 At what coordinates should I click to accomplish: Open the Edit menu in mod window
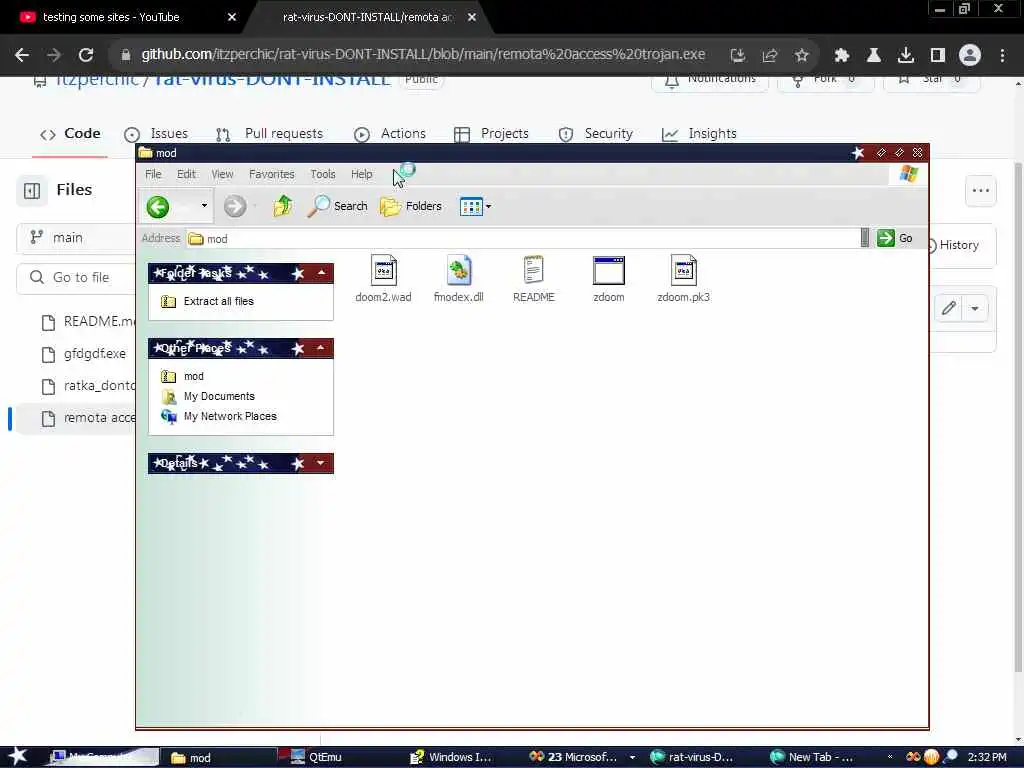pos(186,174)
